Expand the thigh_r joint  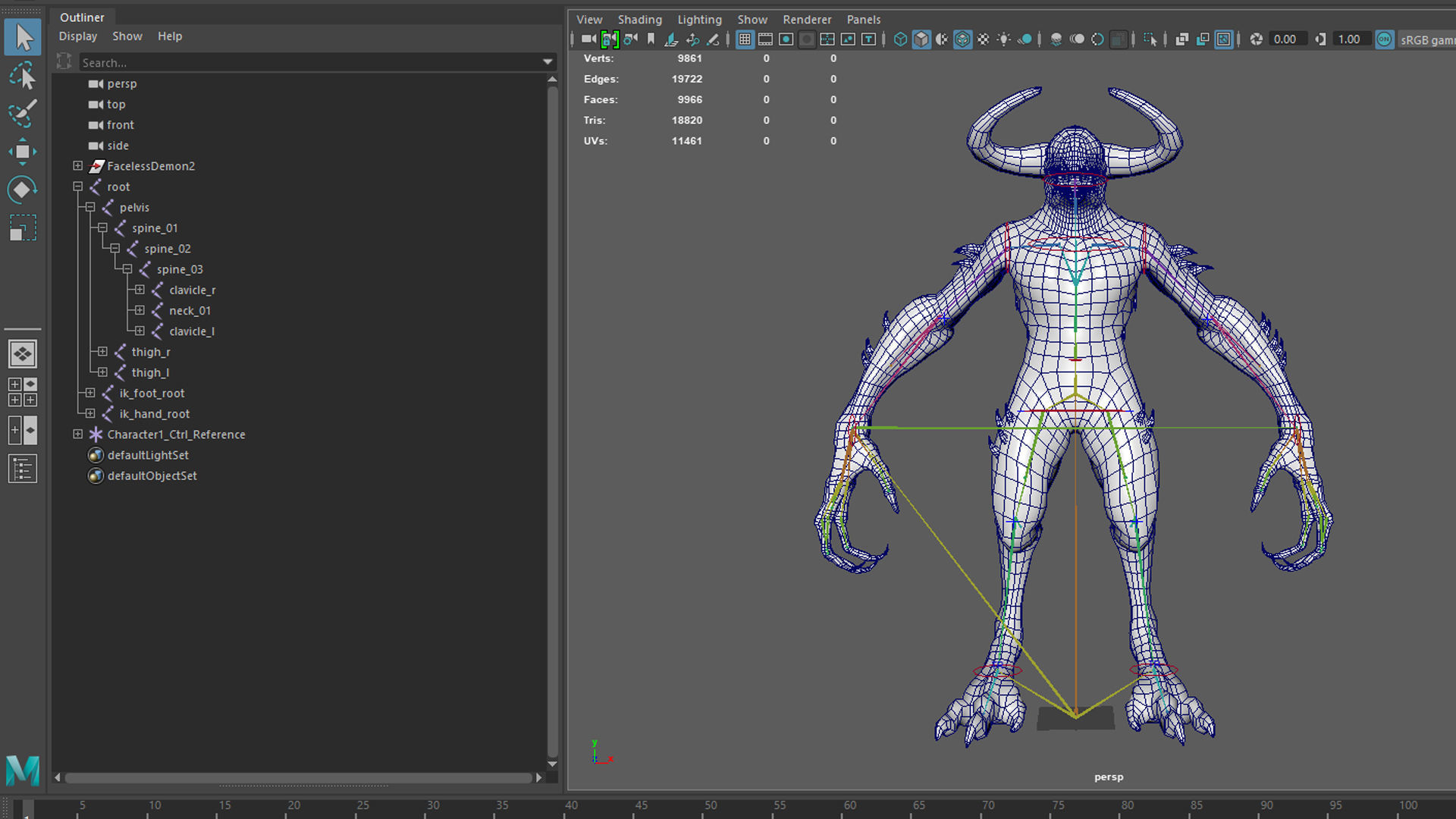click(x=102, y=351)
